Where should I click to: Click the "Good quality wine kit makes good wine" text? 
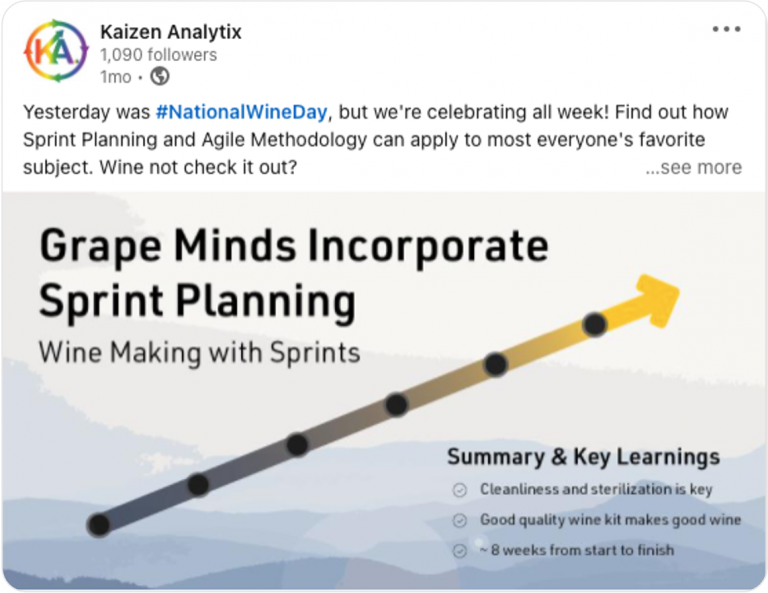pos(610,520)
